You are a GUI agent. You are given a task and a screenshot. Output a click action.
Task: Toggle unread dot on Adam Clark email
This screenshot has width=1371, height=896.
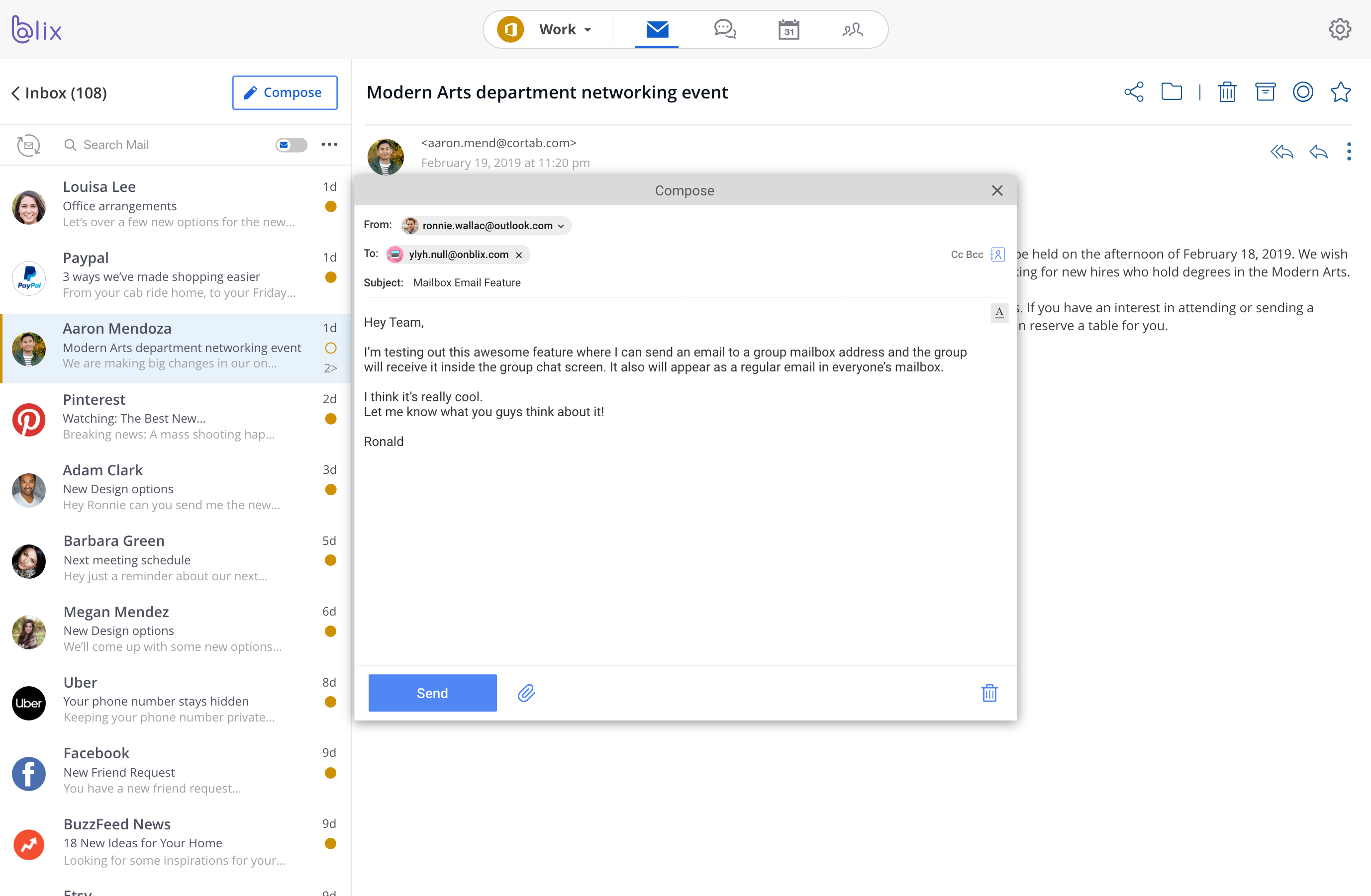coord(331,489)
